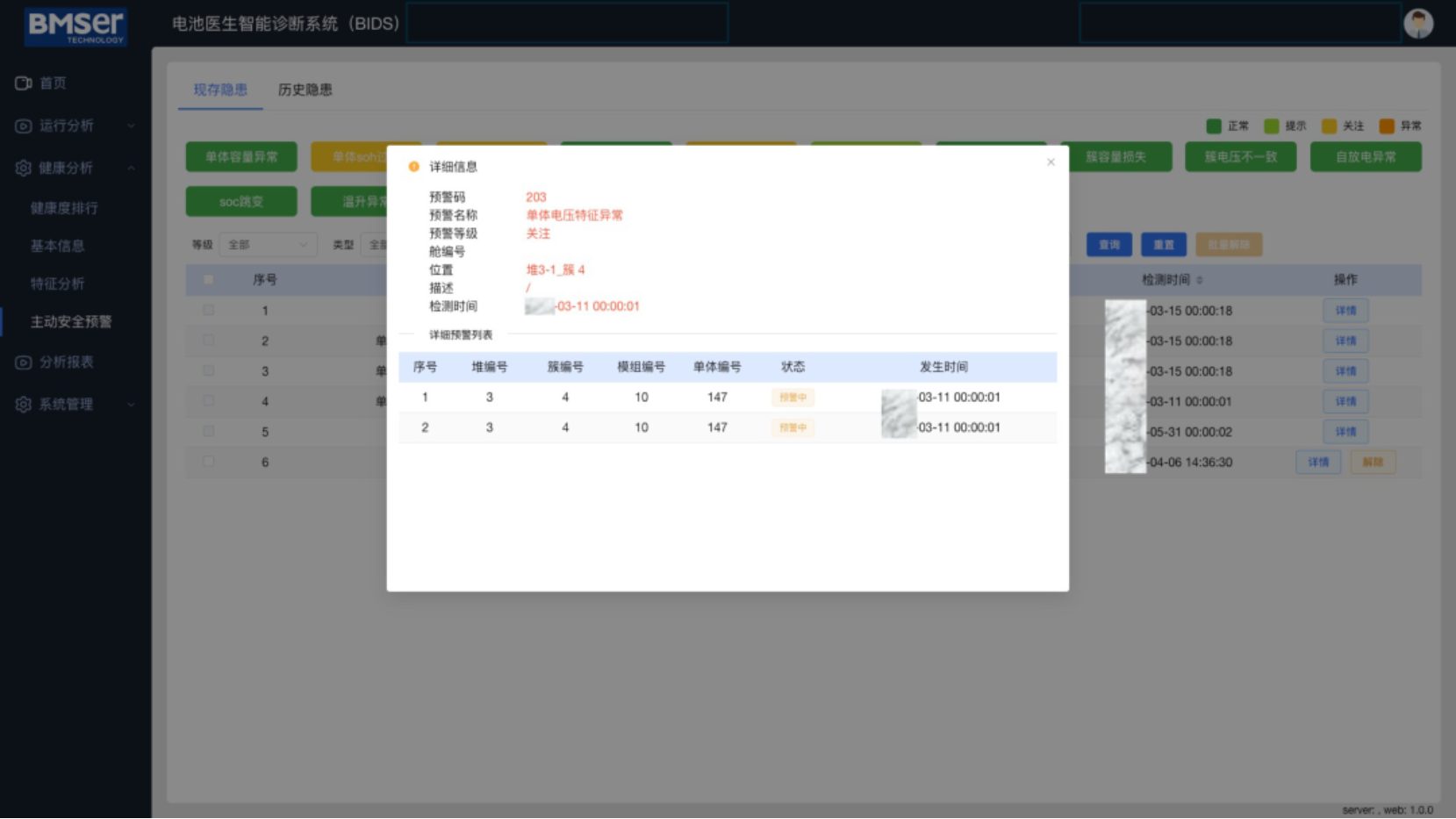
Task: Click the 温升异常 filter button
Action: click(x=349, y=201)
